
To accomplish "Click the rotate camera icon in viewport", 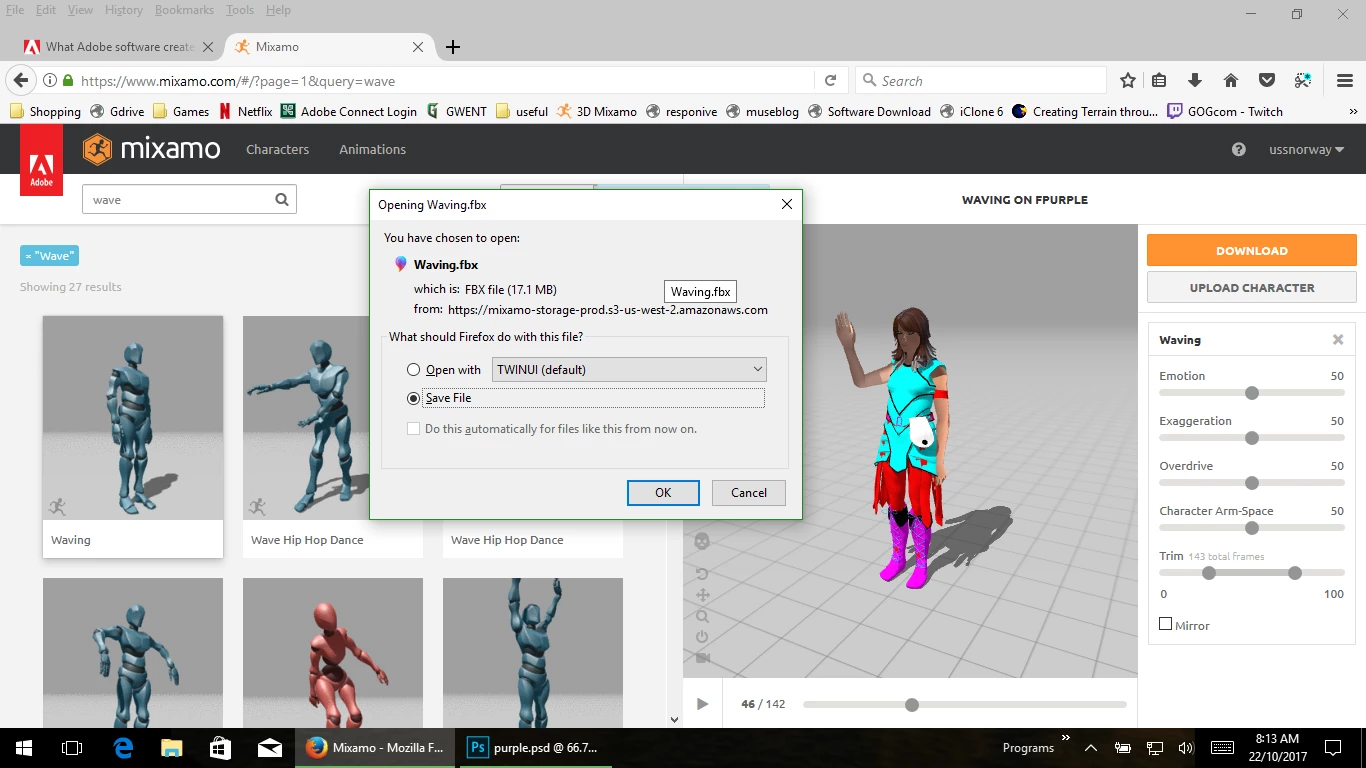I will pos(702,574).
